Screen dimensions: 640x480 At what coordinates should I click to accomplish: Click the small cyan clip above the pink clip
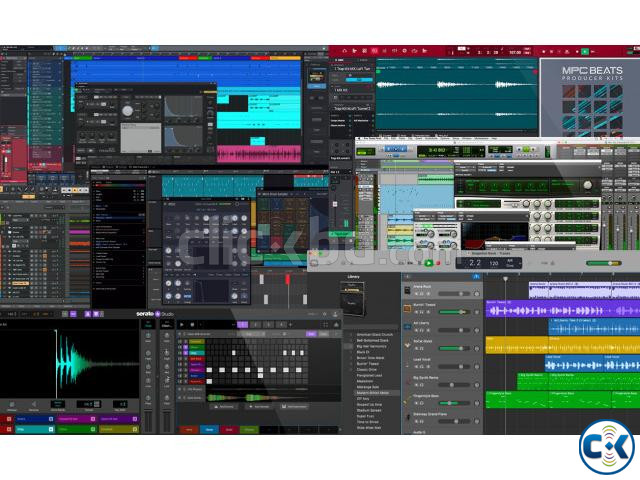point(258,141)
